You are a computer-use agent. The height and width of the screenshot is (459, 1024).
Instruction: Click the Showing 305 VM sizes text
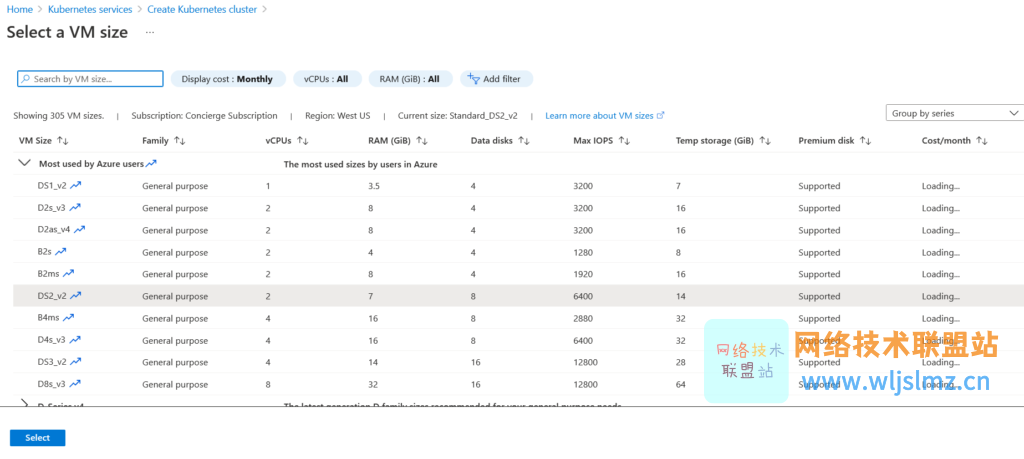click(x=59, y=116)
